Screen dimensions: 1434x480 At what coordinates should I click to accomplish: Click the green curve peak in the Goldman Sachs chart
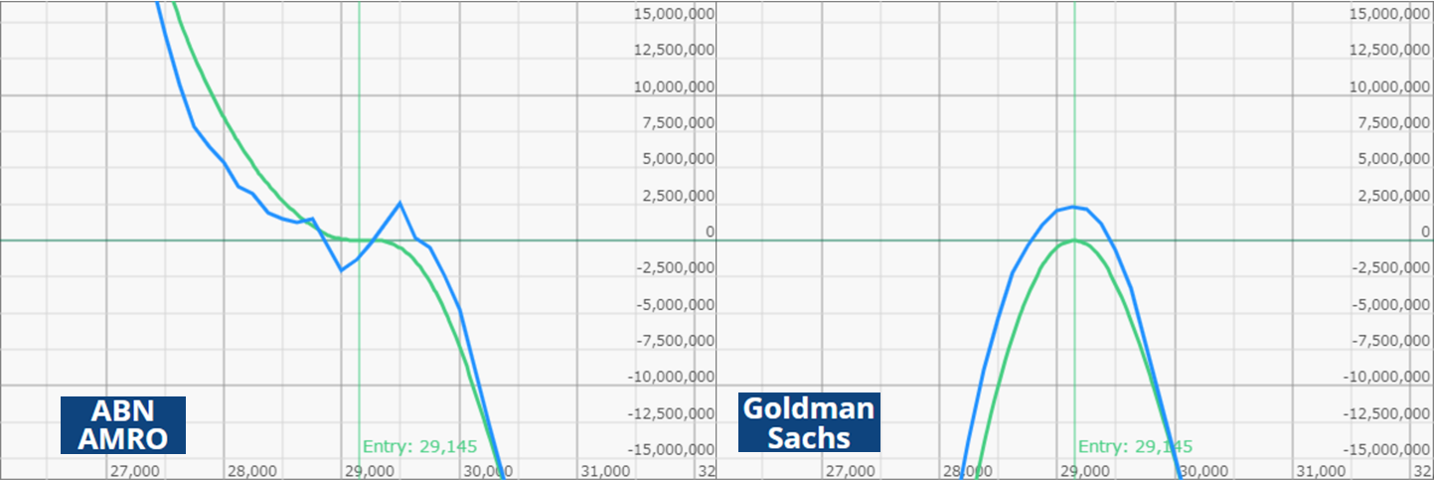tap(1075, 241)
